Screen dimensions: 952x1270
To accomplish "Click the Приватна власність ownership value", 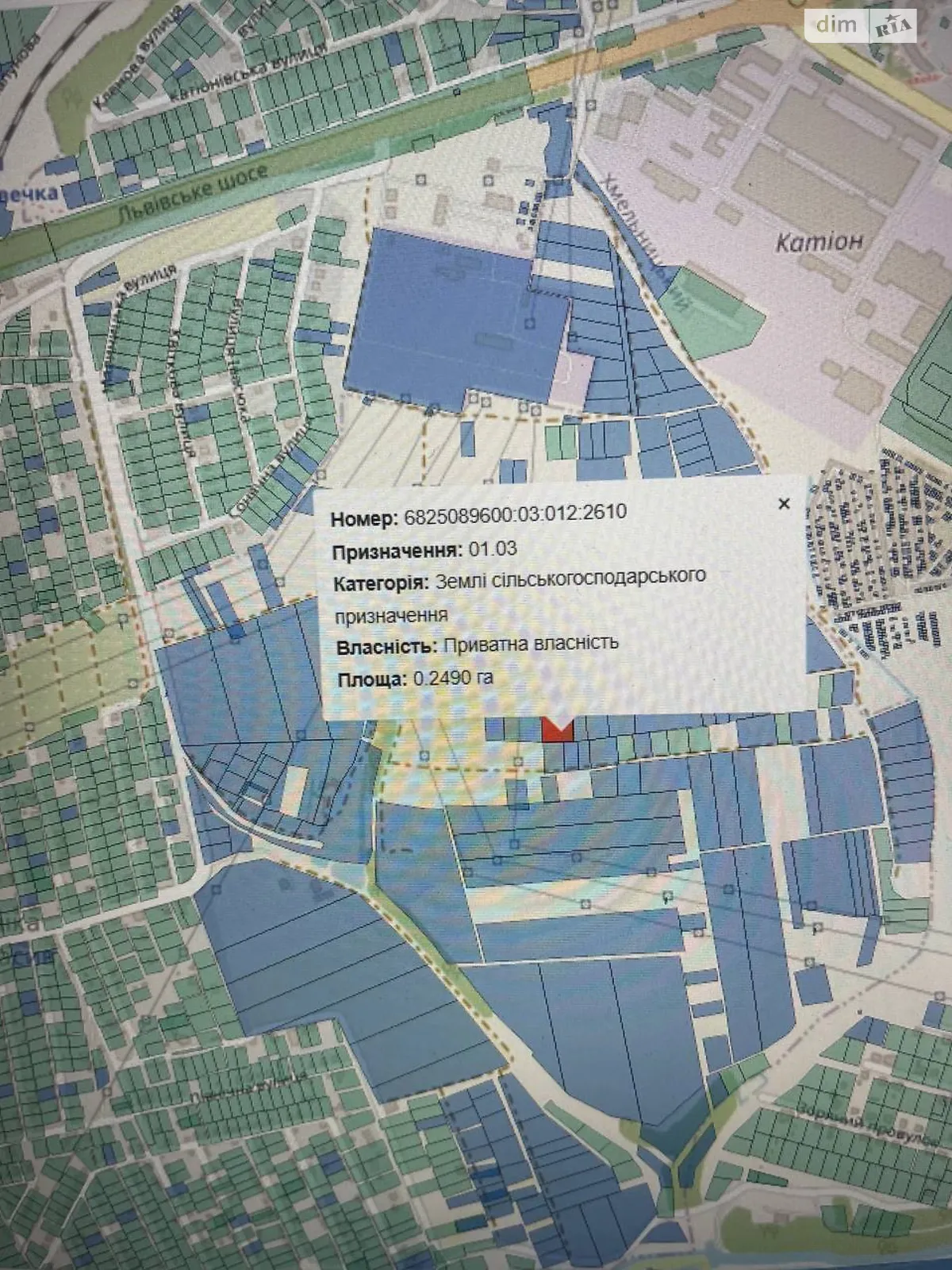I will (x=530, y=644).
